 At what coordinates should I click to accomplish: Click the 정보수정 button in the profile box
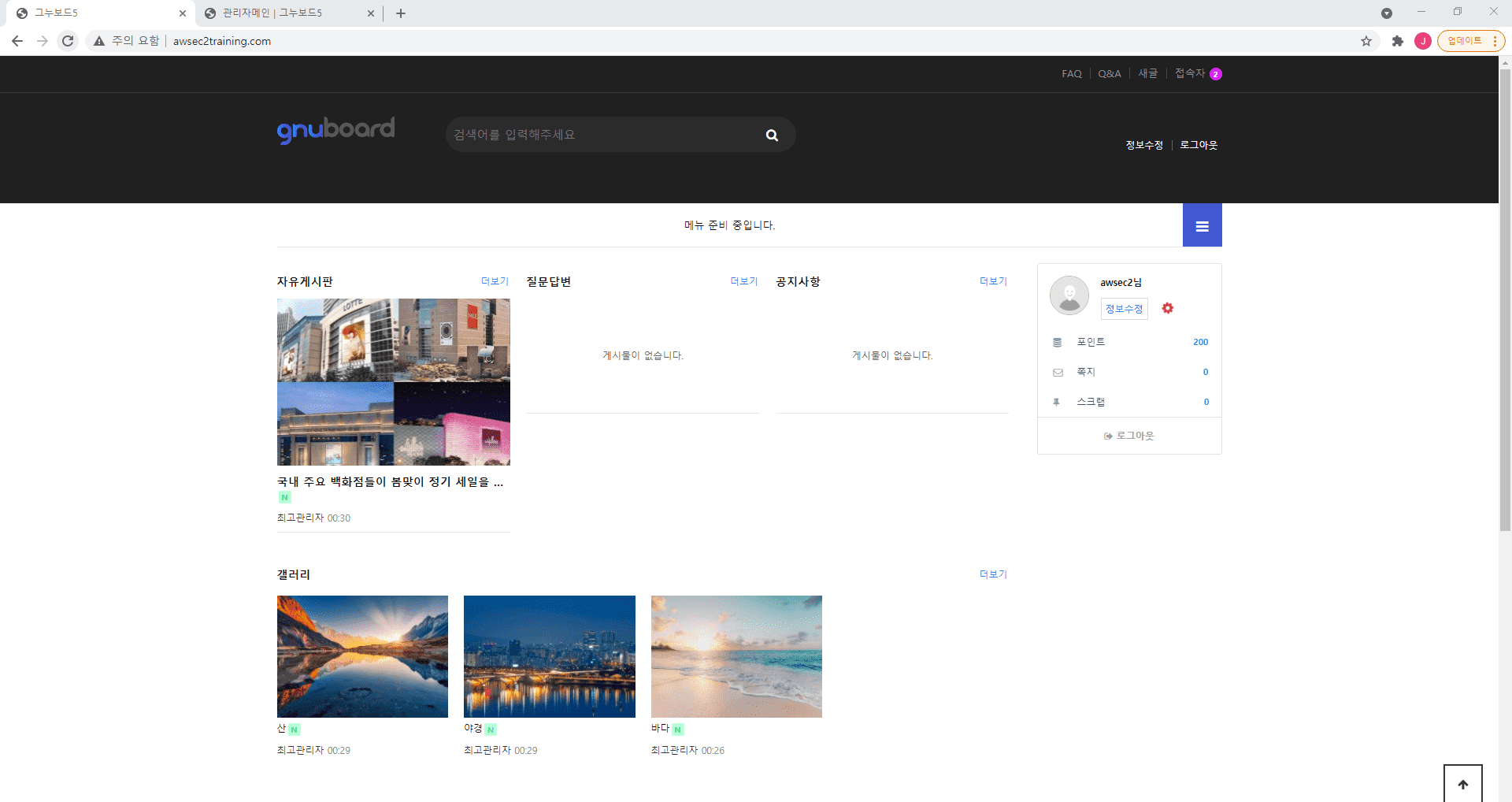tap(1124, 309)
